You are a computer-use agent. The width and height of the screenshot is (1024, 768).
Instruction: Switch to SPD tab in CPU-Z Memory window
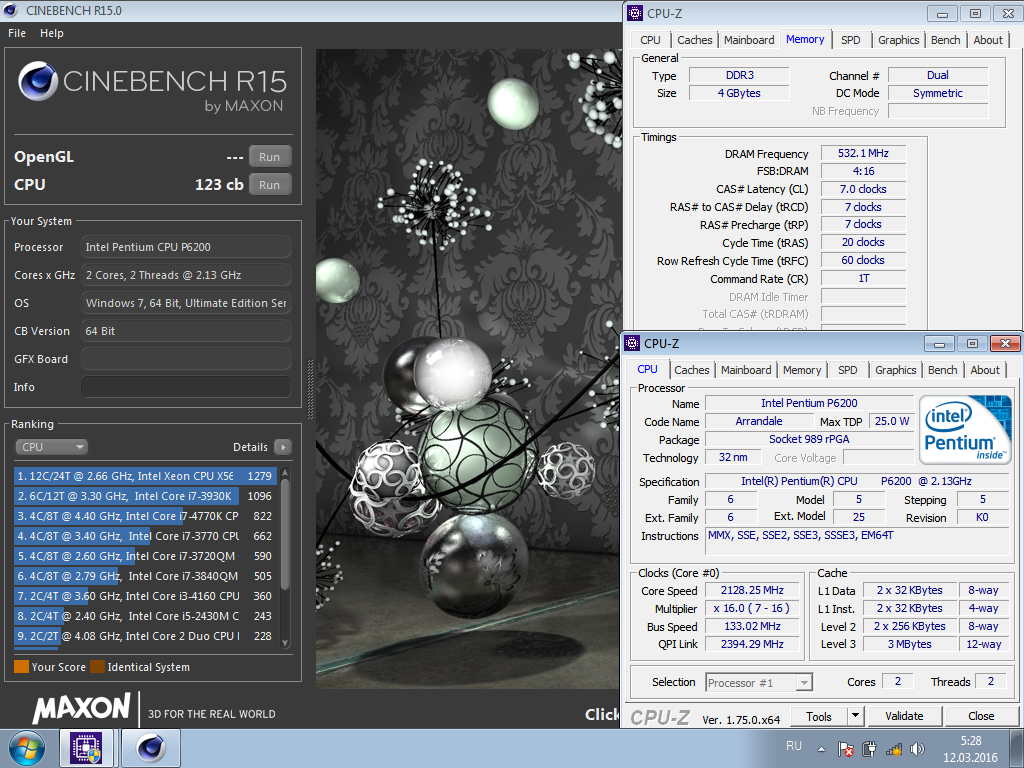pyautogui.click(x=850, y=40)
